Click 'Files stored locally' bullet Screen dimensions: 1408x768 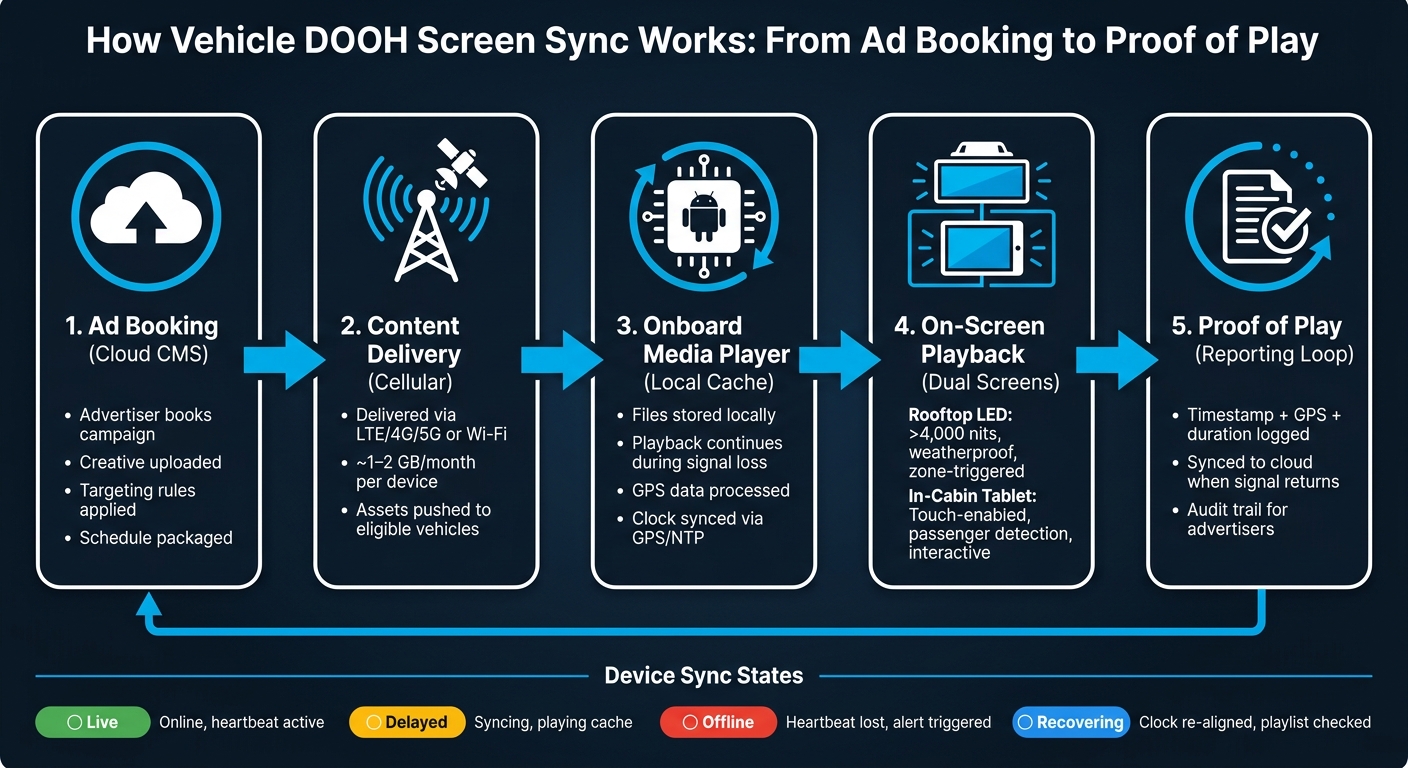coord(704,415)
